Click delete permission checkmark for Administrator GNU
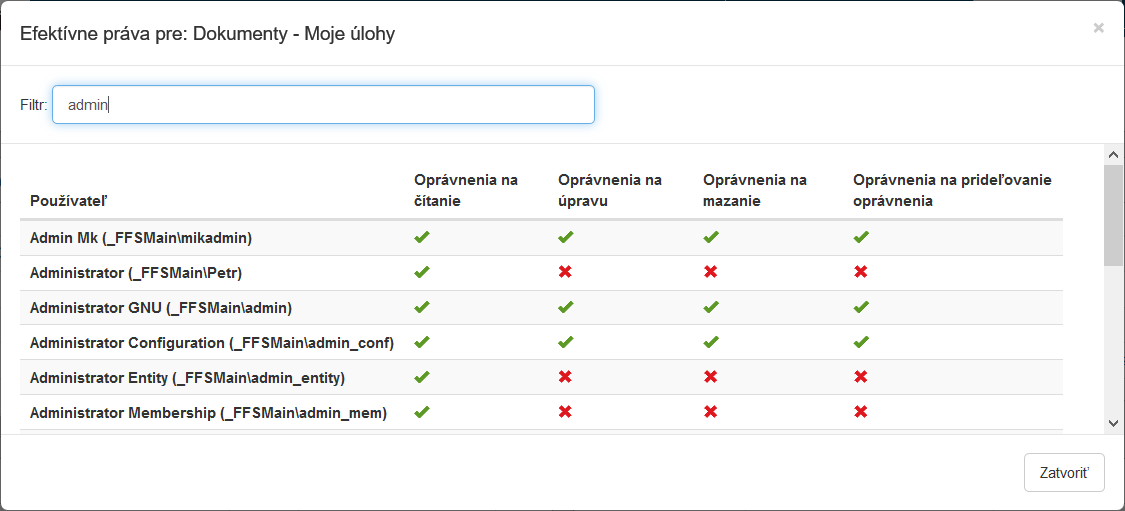1125x511 pixels. (x=710, y=307)
